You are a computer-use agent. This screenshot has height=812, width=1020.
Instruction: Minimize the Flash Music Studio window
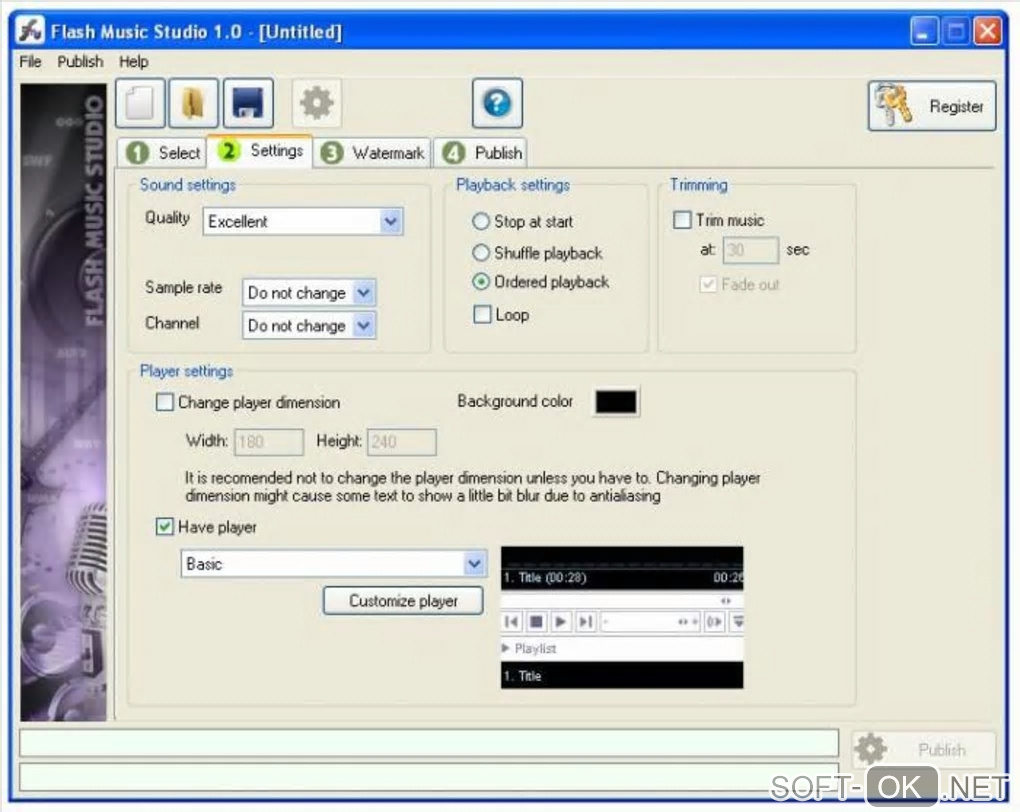923,31
